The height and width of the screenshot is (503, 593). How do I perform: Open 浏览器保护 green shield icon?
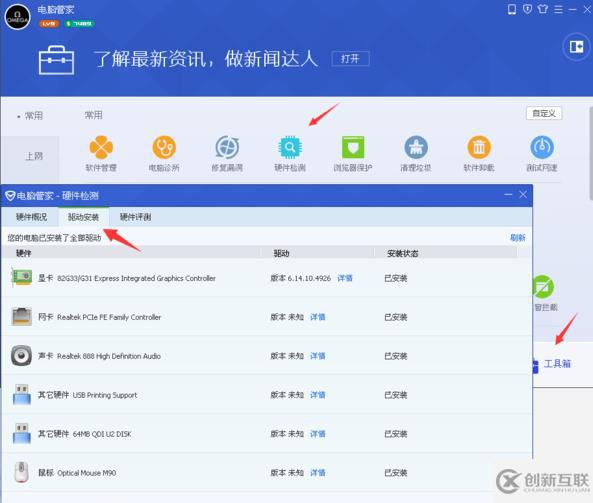(353, 147)
